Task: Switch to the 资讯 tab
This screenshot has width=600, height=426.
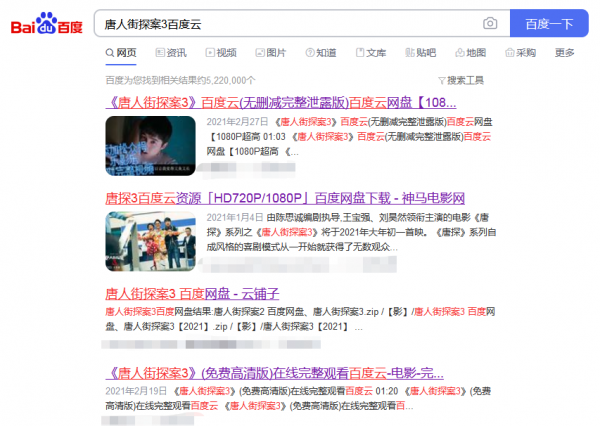Action: tap(171, 52)
